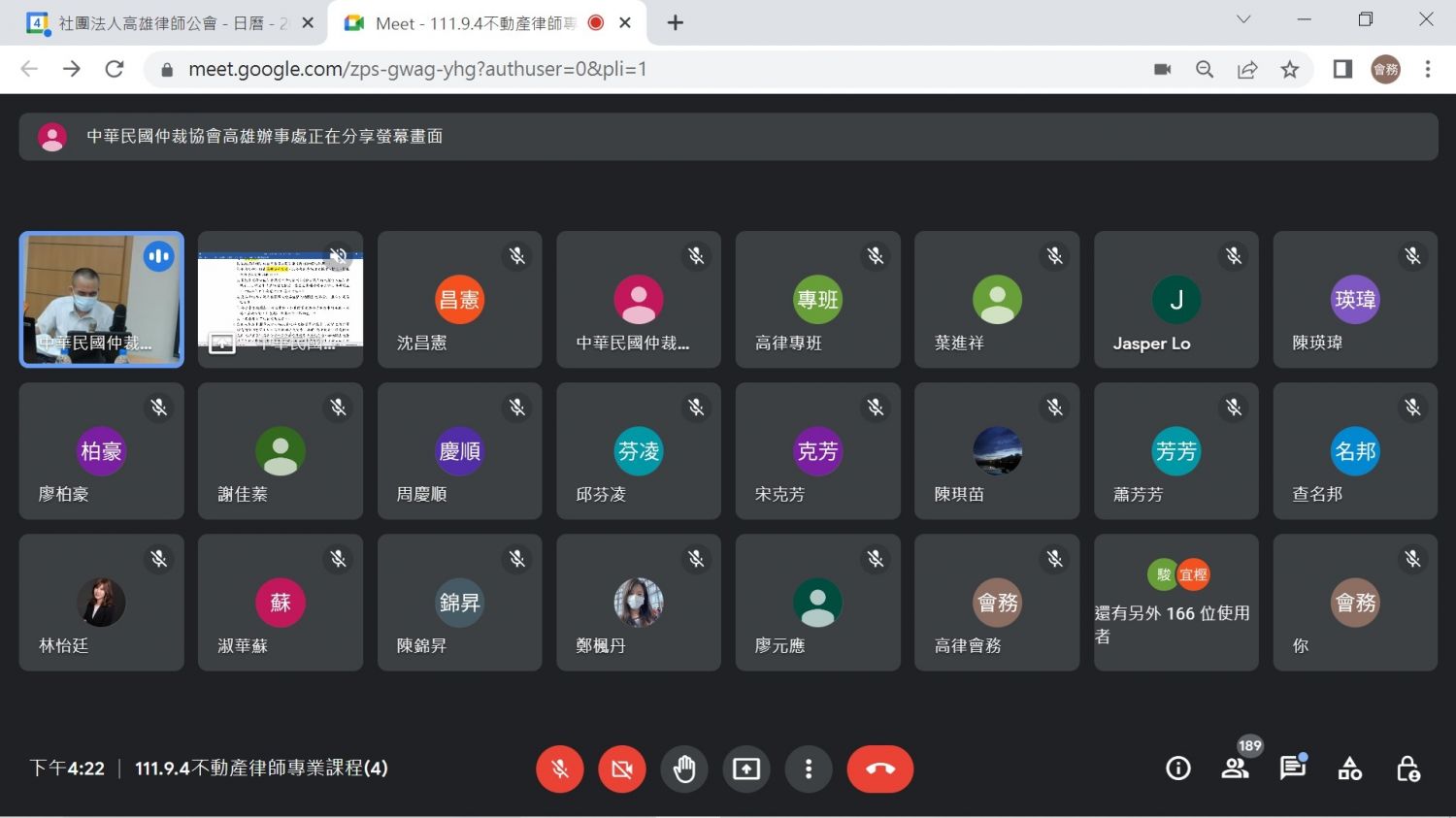Click muted mic icon on 林怡廷 tile
The image size is (1456, 818).
(x=159, y=559)
